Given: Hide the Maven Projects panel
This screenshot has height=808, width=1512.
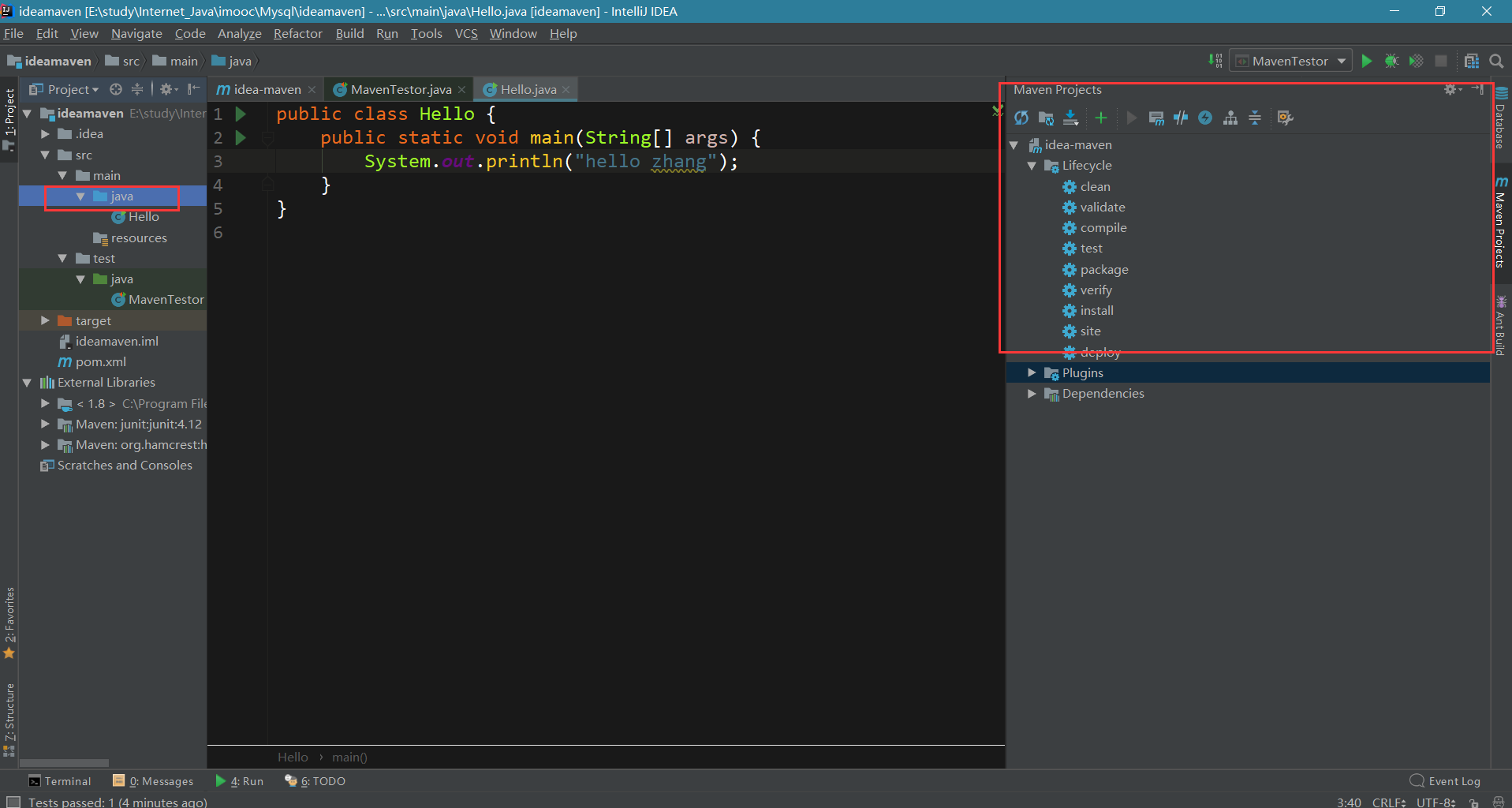Looking at the screenshot, I should [1478, 89].
